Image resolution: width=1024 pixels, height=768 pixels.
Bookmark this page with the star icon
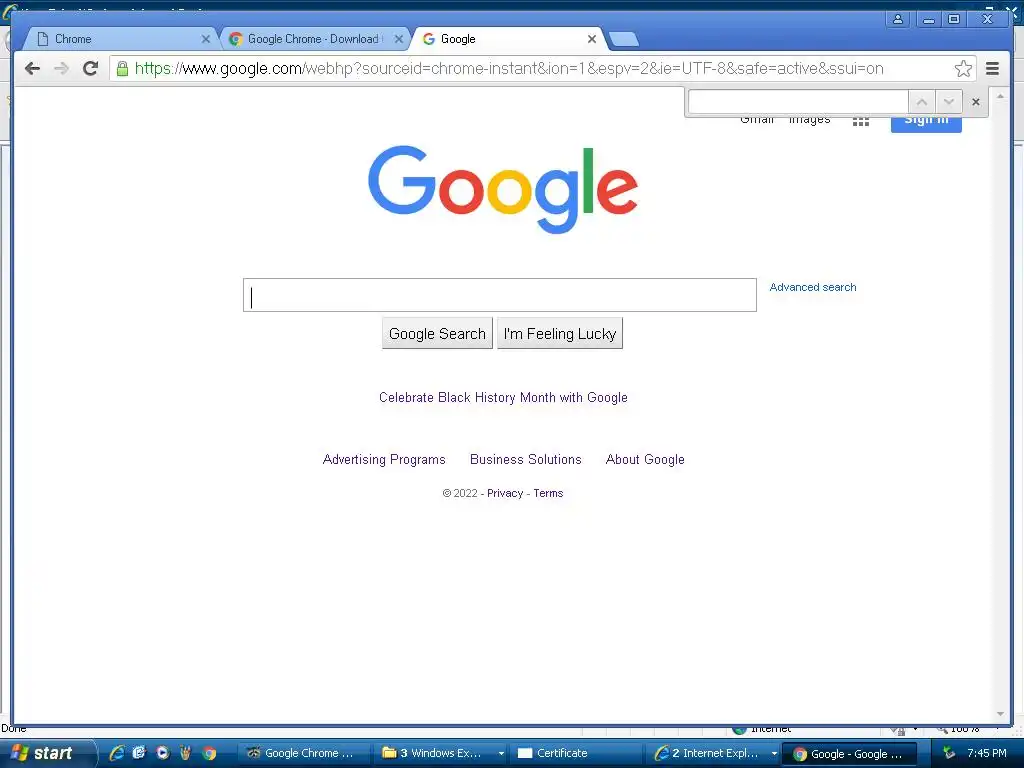pos(963,69)
